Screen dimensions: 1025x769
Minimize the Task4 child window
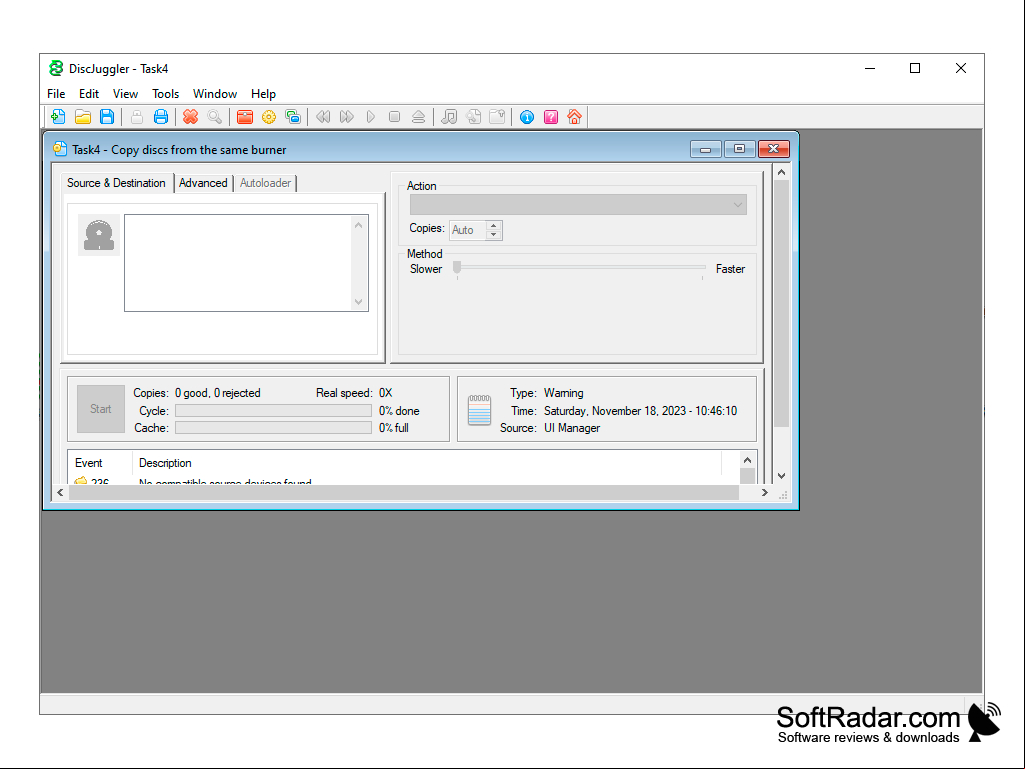pos(705,149)
